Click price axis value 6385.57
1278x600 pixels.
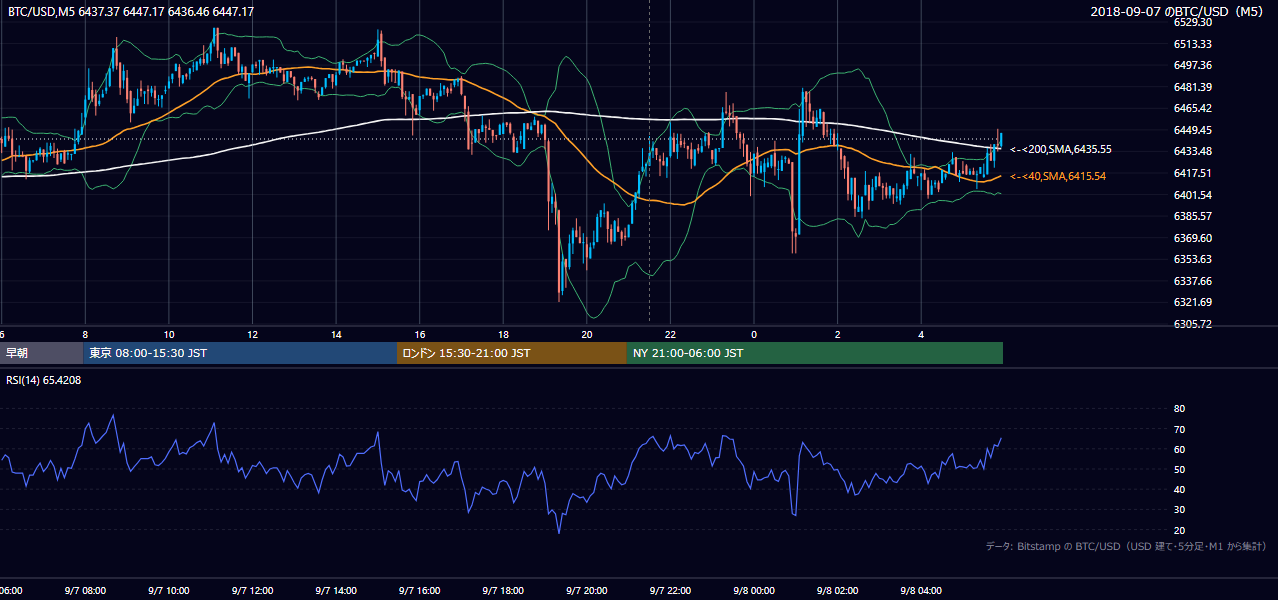click(1193, 216)
